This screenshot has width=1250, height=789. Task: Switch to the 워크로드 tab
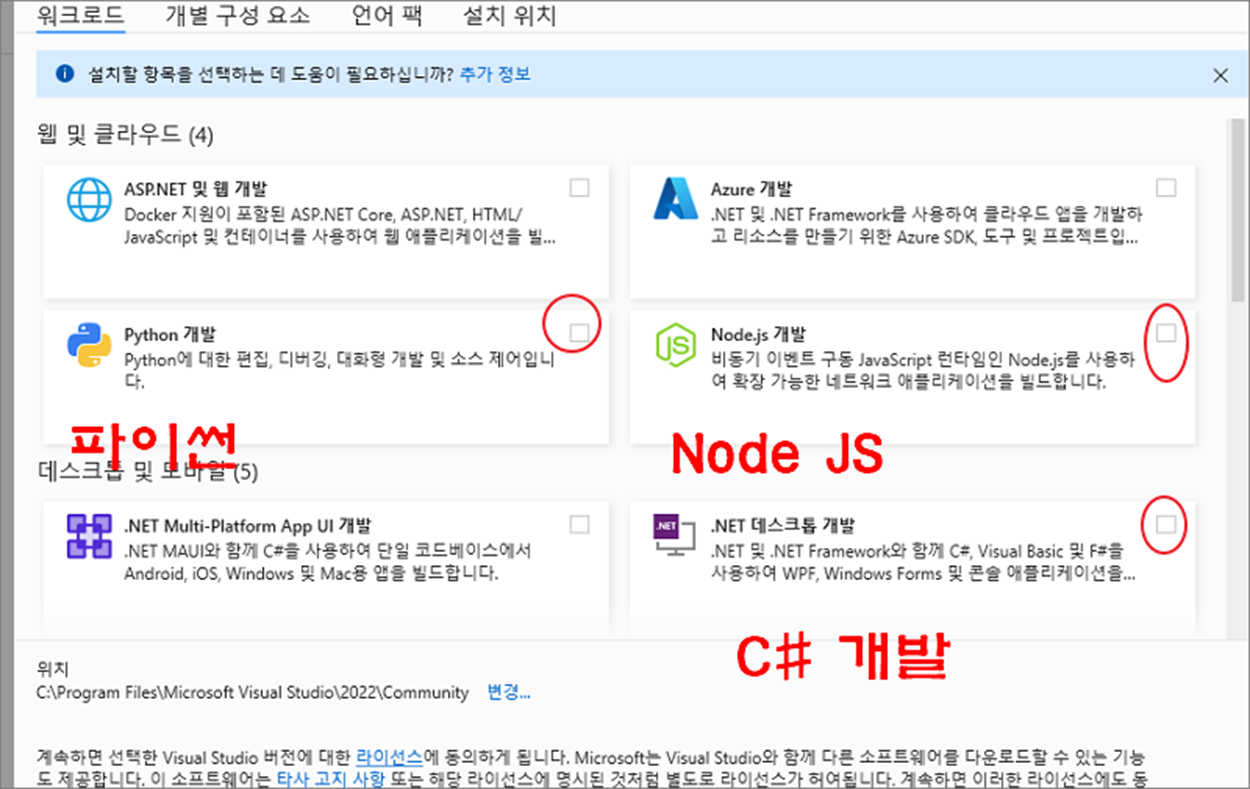[x=80, y=15]
